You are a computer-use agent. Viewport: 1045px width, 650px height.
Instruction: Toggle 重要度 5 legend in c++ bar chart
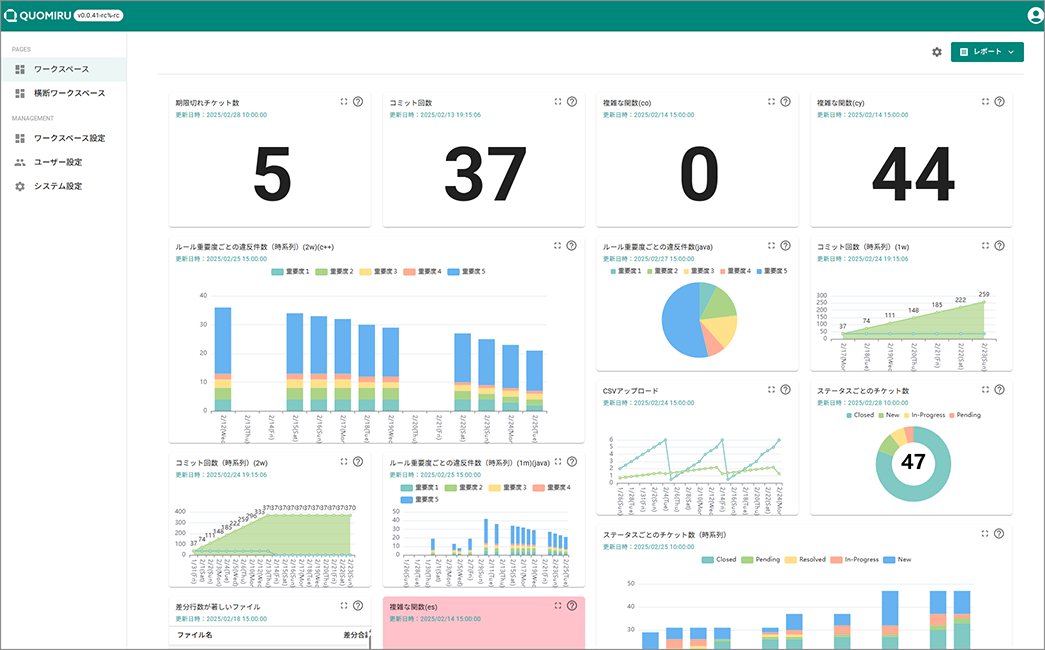465,271
